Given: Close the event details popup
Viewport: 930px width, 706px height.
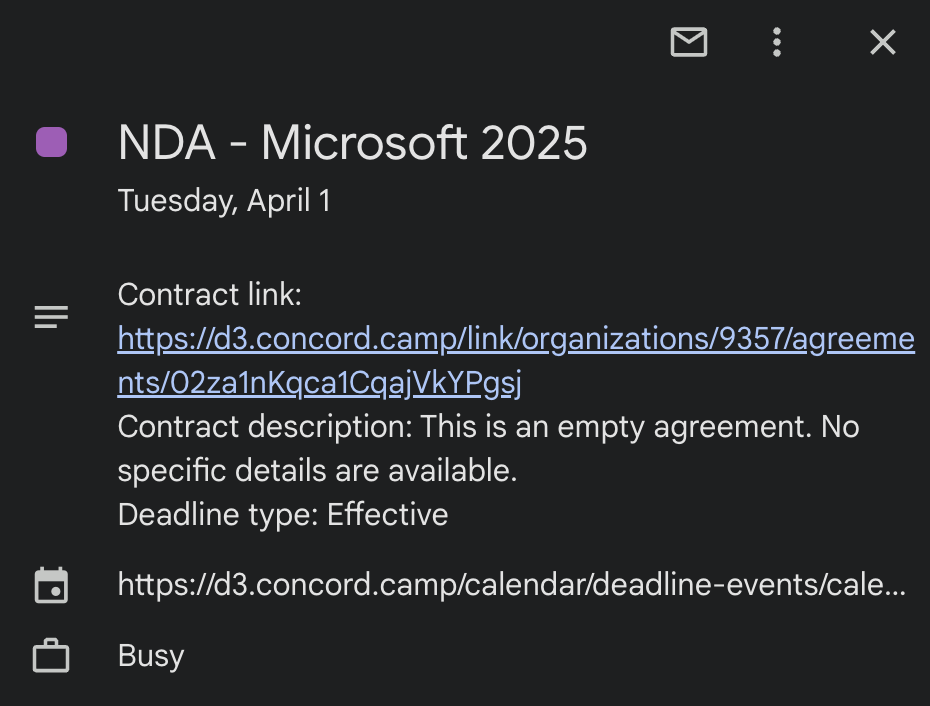Looking at the screenshot, I should pyautogui.click(x=882, y=42).
